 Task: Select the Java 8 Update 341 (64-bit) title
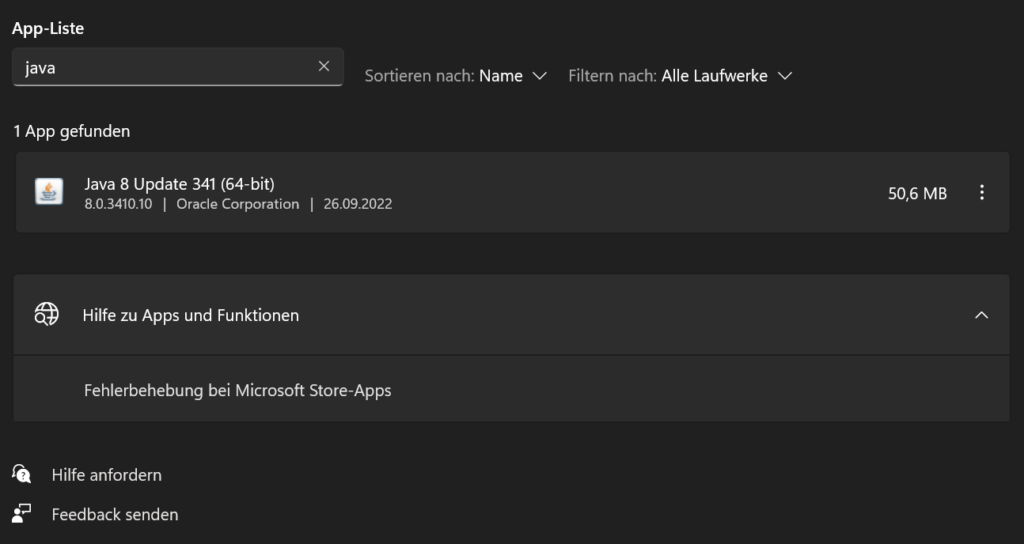point(179,183)
